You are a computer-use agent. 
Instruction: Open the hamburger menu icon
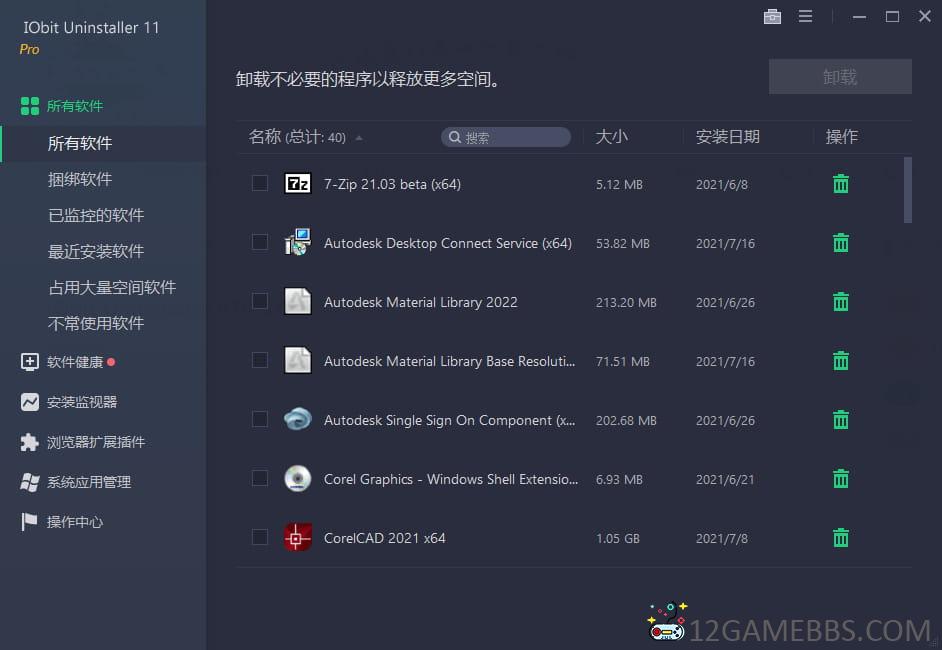point(805,17)
